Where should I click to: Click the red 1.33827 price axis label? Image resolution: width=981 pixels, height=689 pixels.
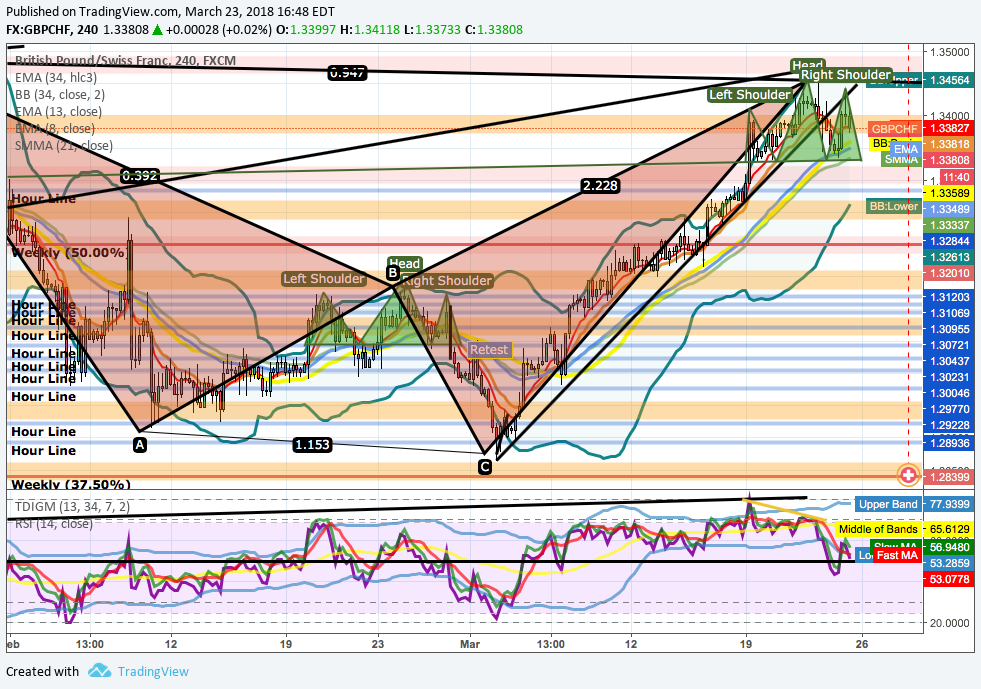[949, 128]
